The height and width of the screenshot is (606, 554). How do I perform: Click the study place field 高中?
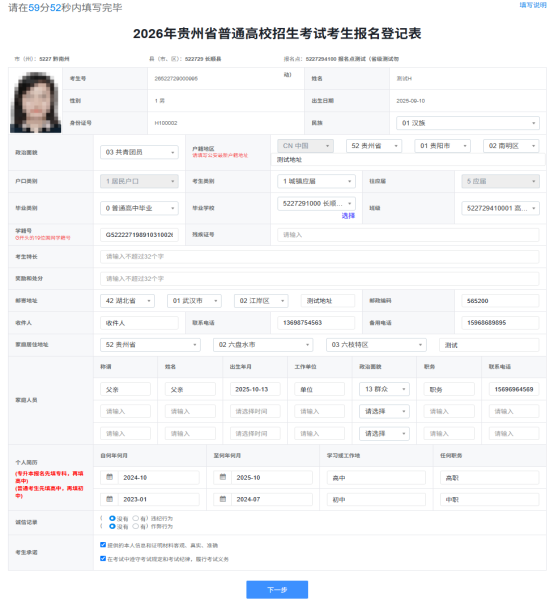point(376,477)
